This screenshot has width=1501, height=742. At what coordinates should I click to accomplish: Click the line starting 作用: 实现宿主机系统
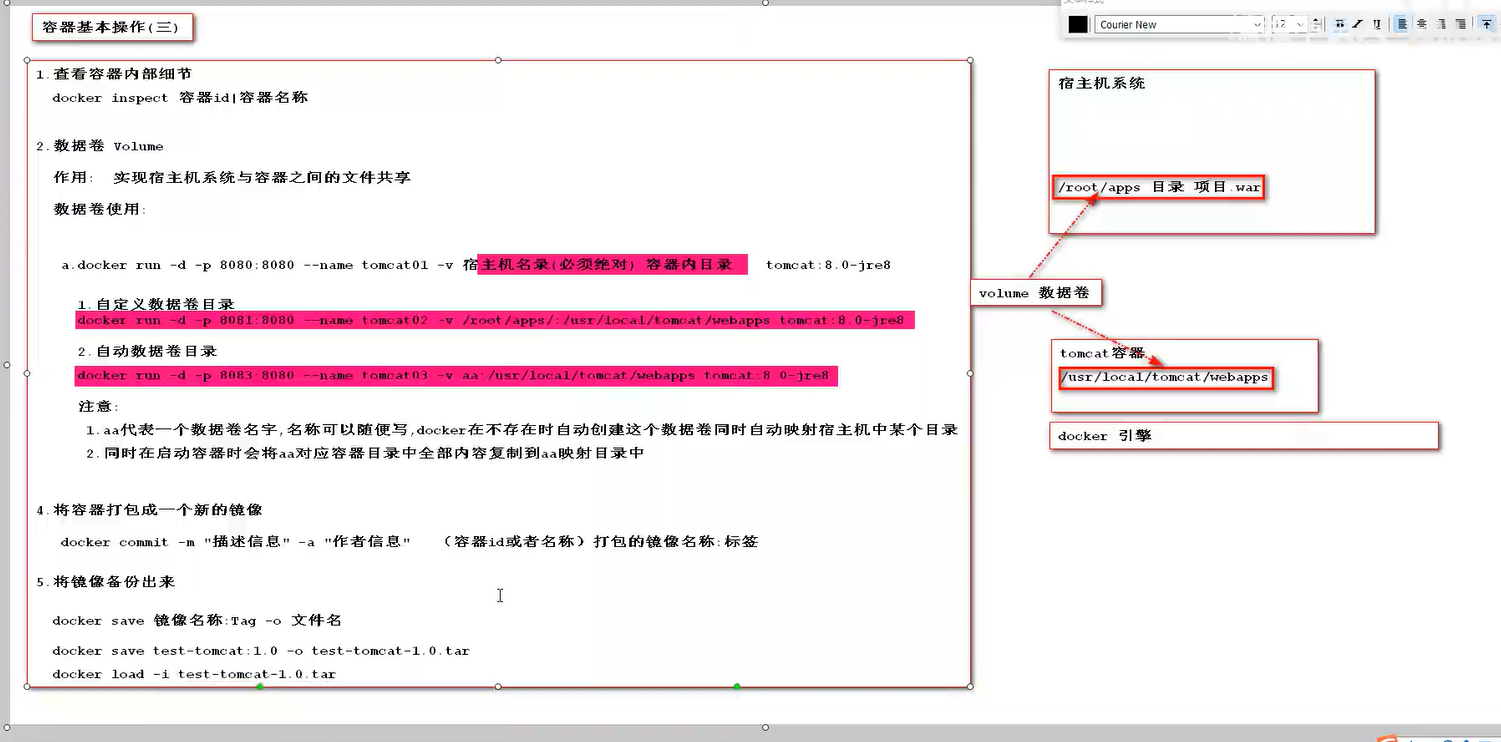point(232,178)
